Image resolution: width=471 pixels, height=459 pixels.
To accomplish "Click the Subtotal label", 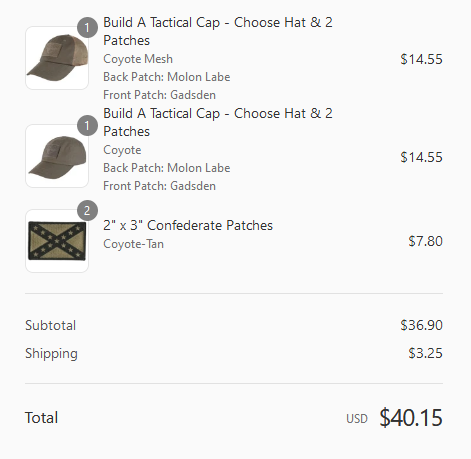I will pos(51,325).
